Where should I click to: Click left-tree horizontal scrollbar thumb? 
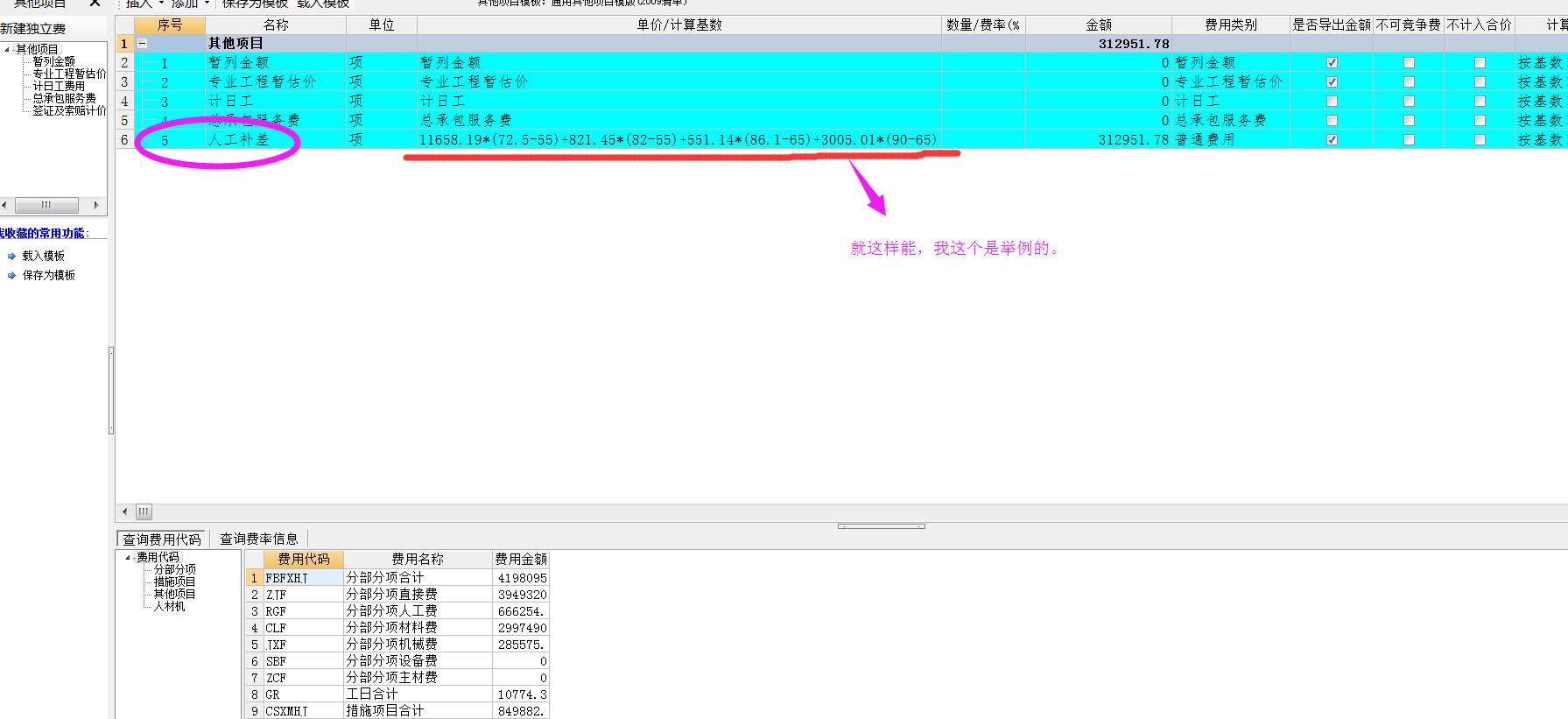[46, 205]
